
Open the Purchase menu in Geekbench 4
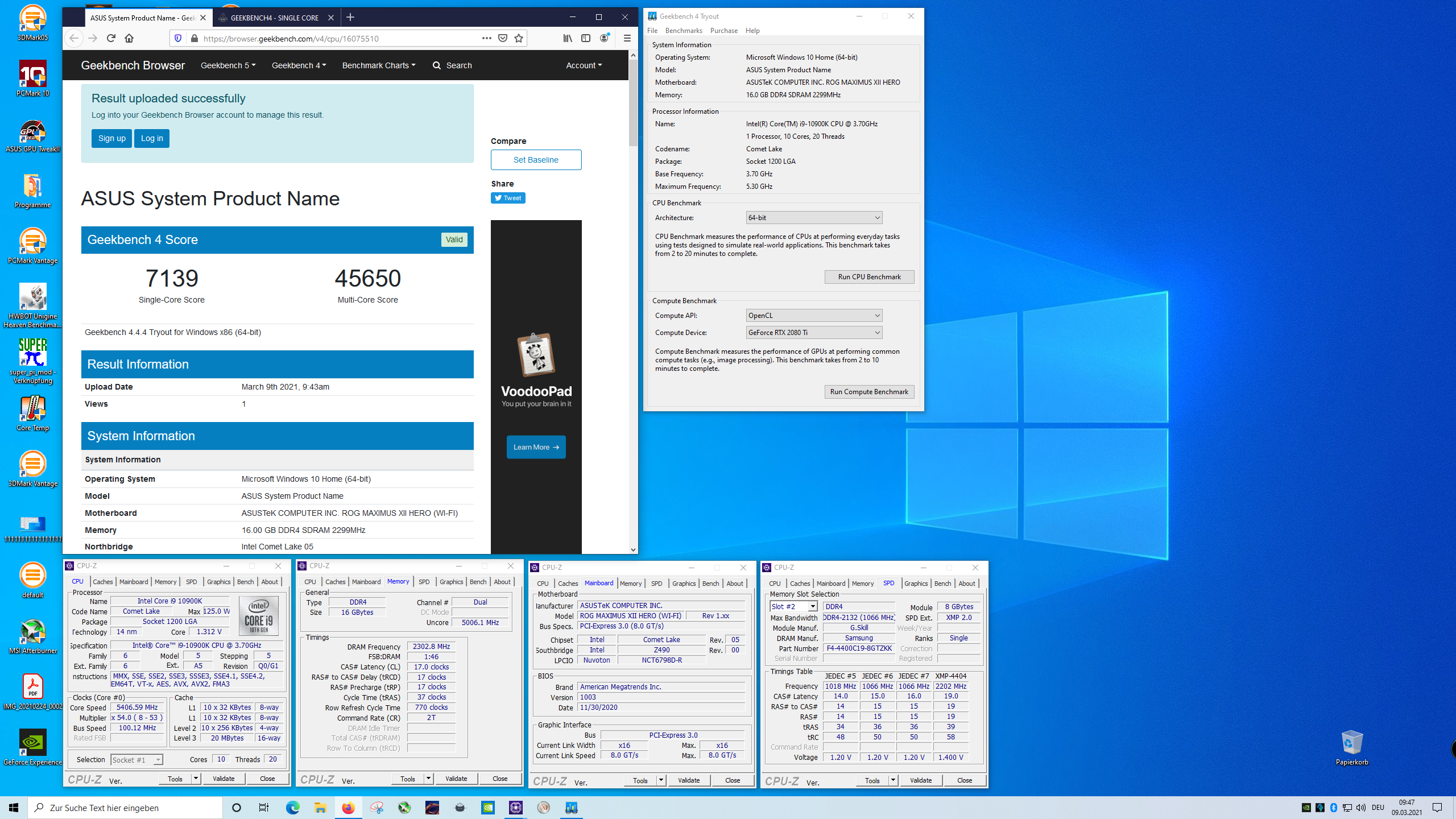(723, 31)
